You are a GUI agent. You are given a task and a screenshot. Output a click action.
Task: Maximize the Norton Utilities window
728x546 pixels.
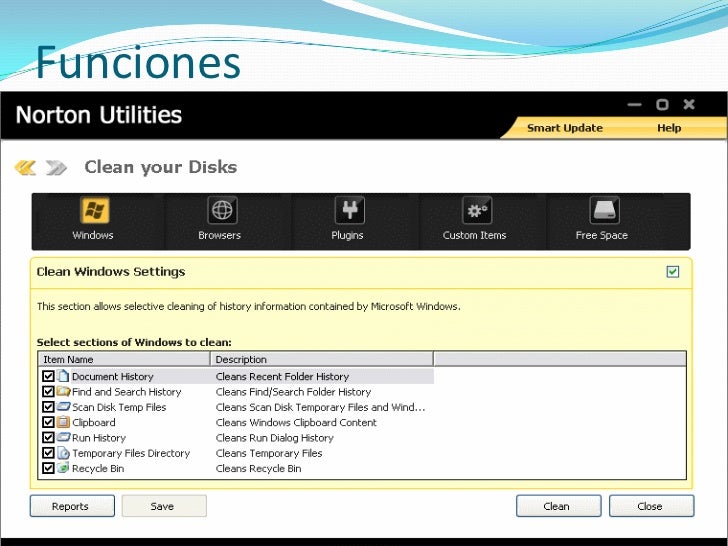click(662, 104)
